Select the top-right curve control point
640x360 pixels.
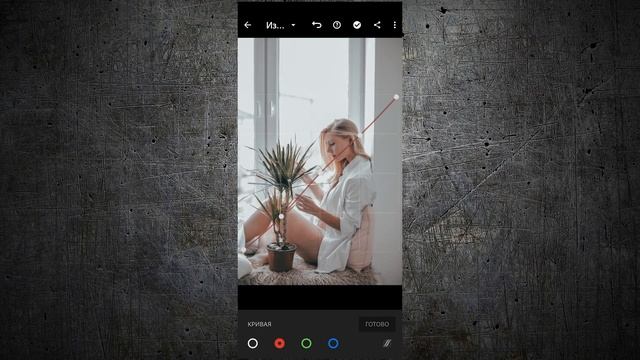click(x=396, y=97)
